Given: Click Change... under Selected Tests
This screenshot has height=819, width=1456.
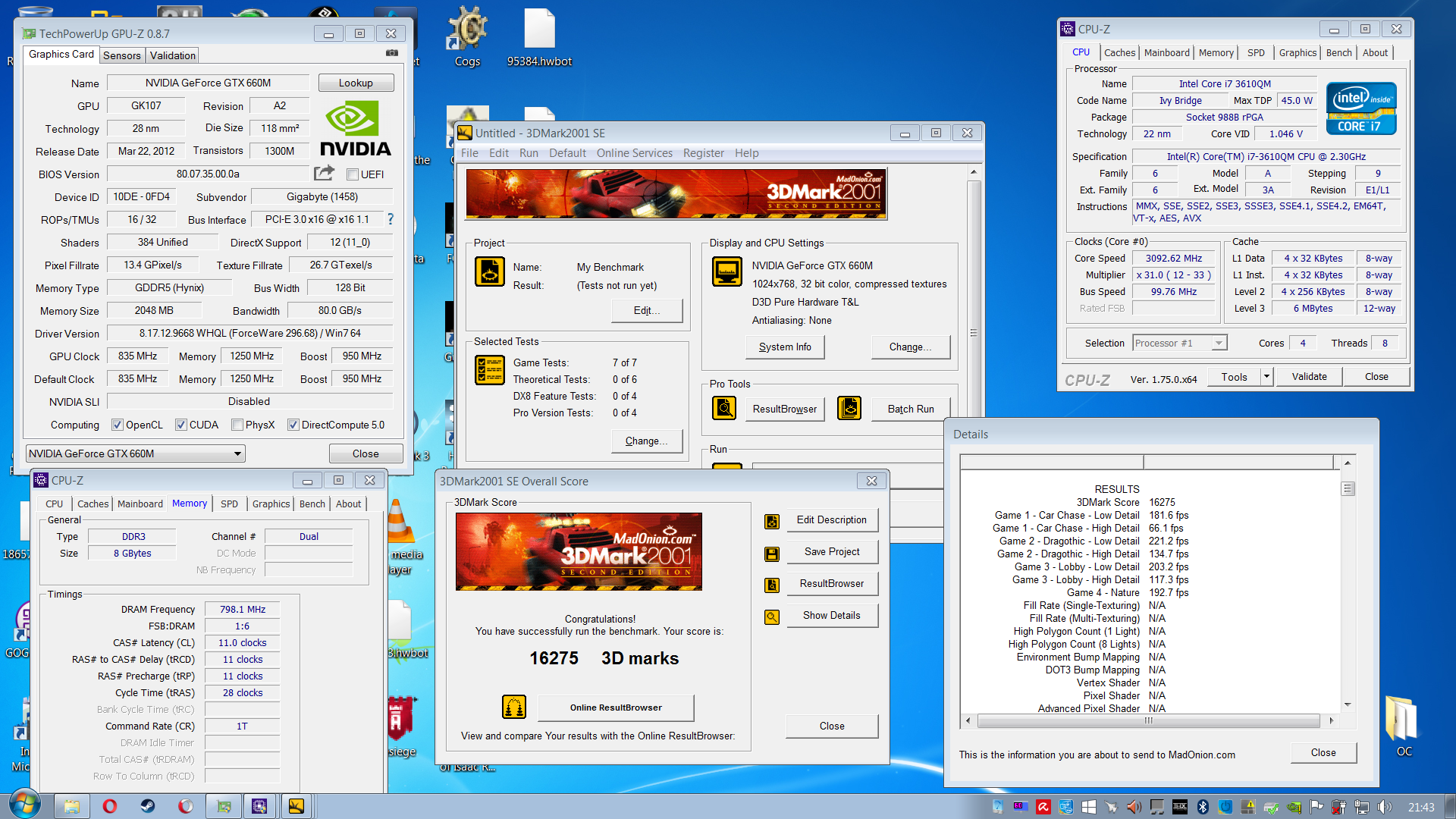Looking at the screenshot, I should 647,441.
